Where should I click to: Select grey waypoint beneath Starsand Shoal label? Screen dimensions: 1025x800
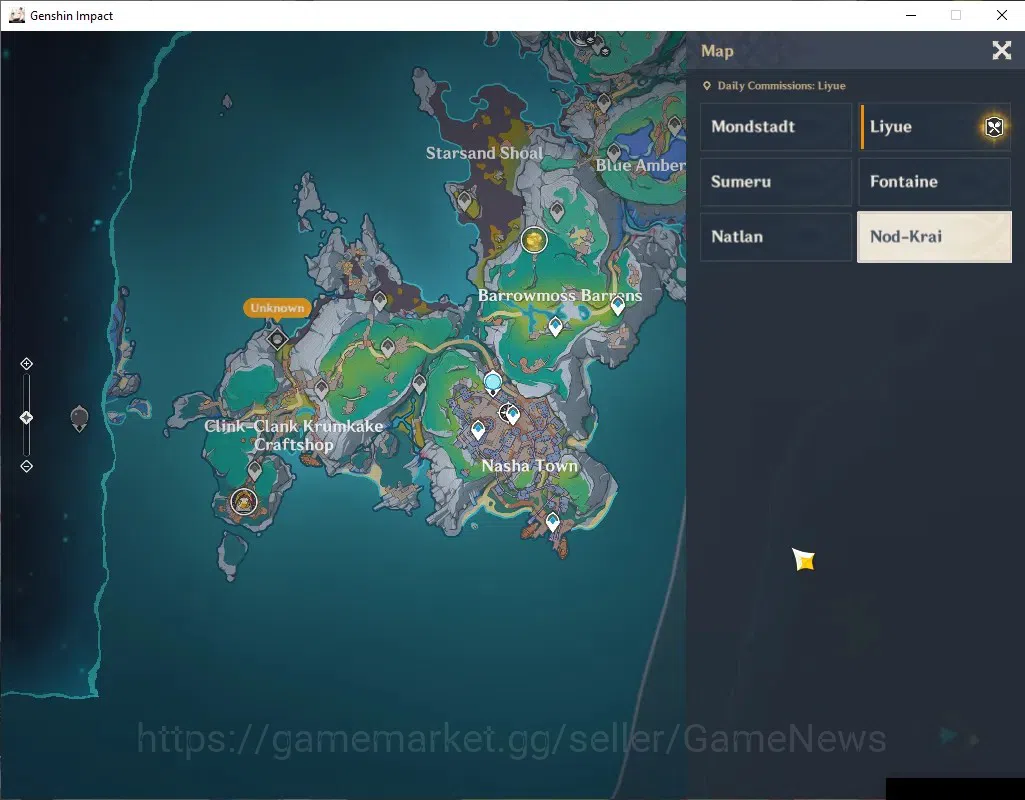(465, 201)
